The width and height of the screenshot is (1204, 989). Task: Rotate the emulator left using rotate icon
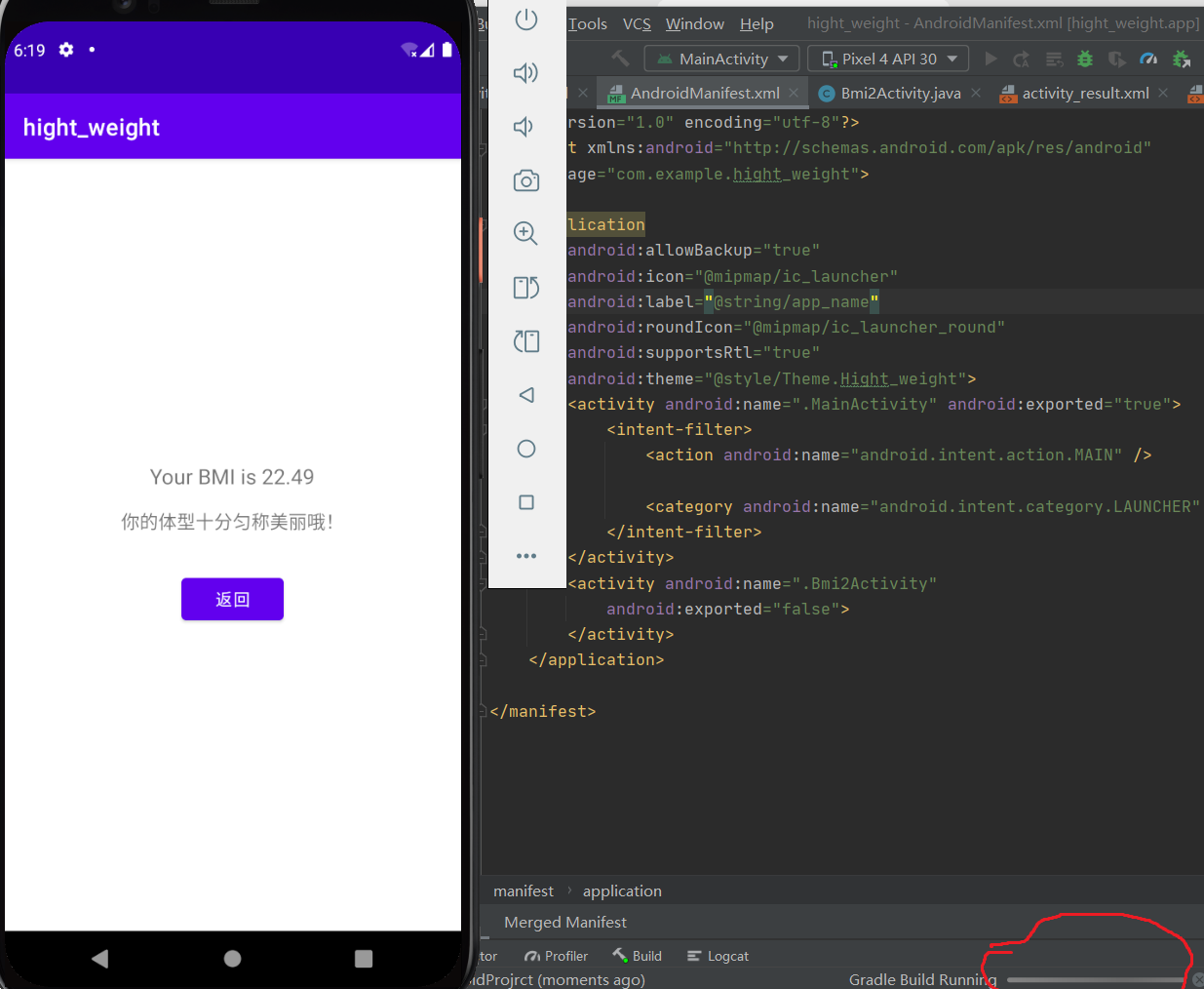pyautogui.click(x=526, y=288)
